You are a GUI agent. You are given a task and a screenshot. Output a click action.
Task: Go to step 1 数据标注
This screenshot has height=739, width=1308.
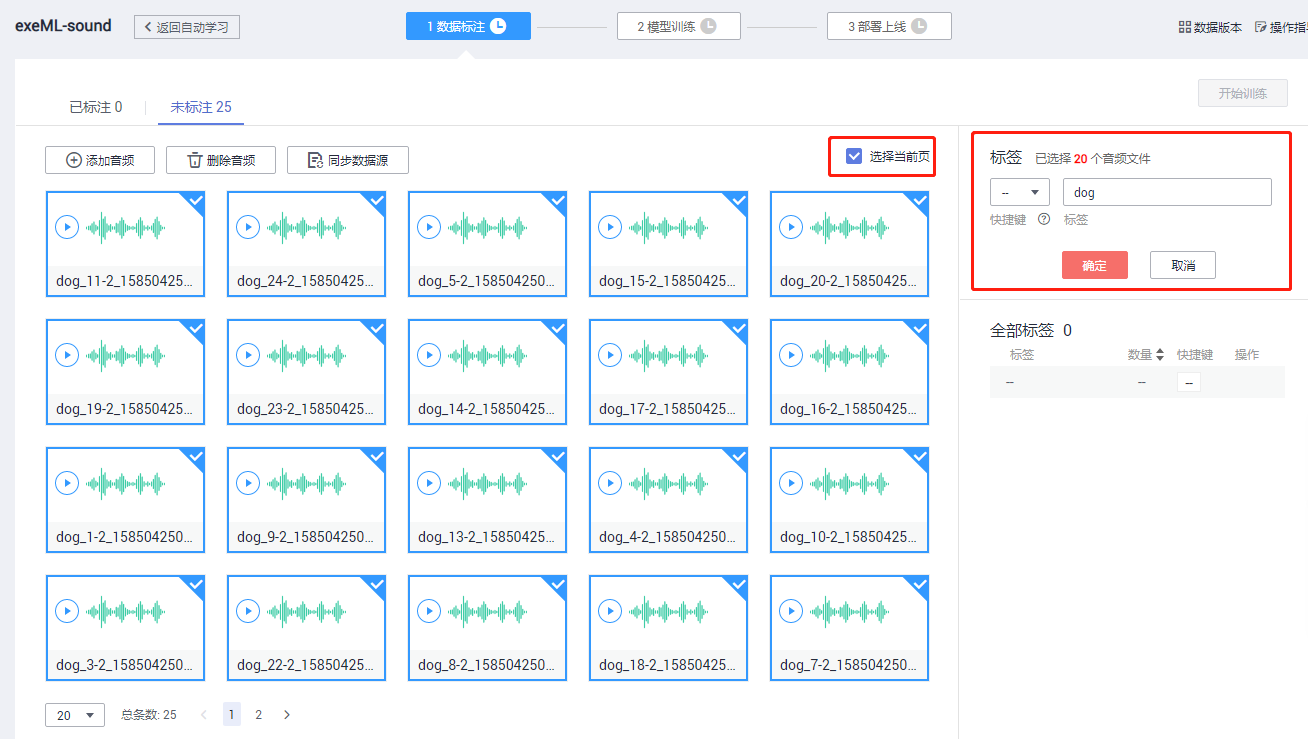tap(468, 26)
